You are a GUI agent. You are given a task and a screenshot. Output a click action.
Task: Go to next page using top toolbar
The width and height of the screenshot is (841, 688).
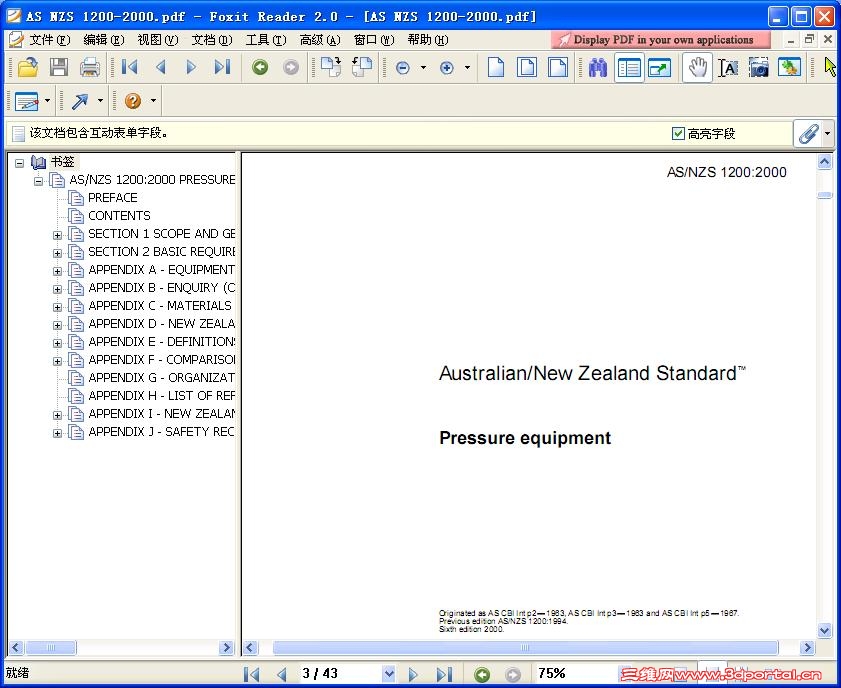pos(190,68)
